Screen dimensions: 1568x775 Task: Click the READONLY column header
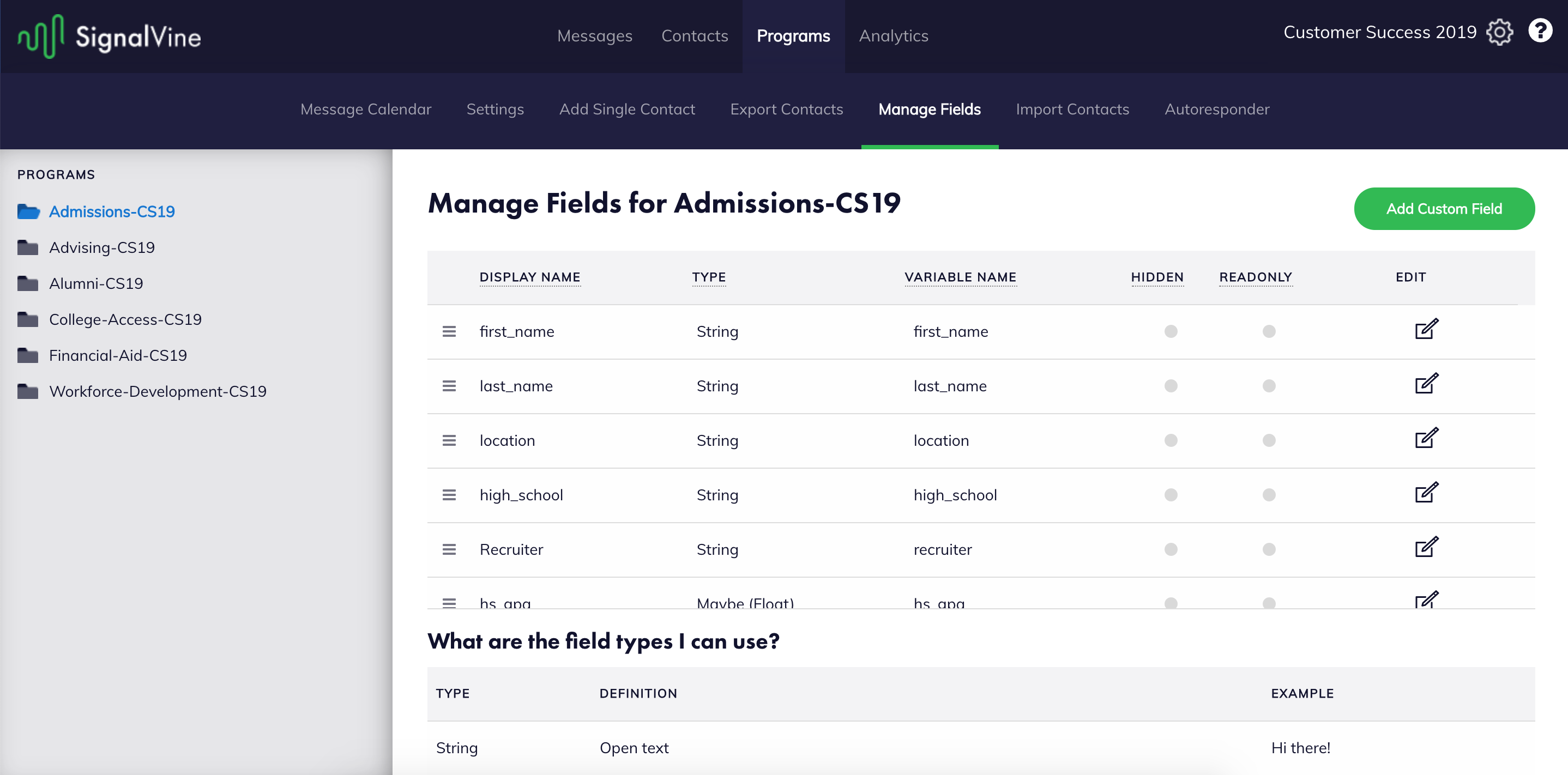1255,277
